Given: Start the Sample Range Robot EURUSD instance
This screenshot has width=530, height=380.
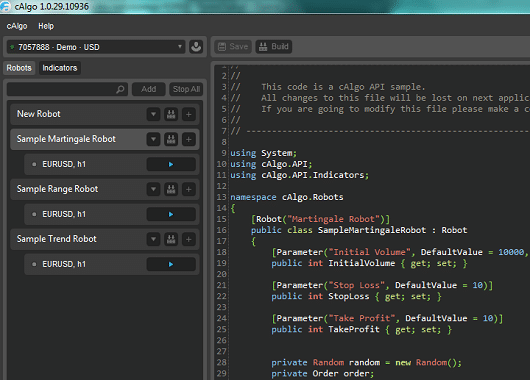Looking at the screenshot, I should [x=171, y=214].
